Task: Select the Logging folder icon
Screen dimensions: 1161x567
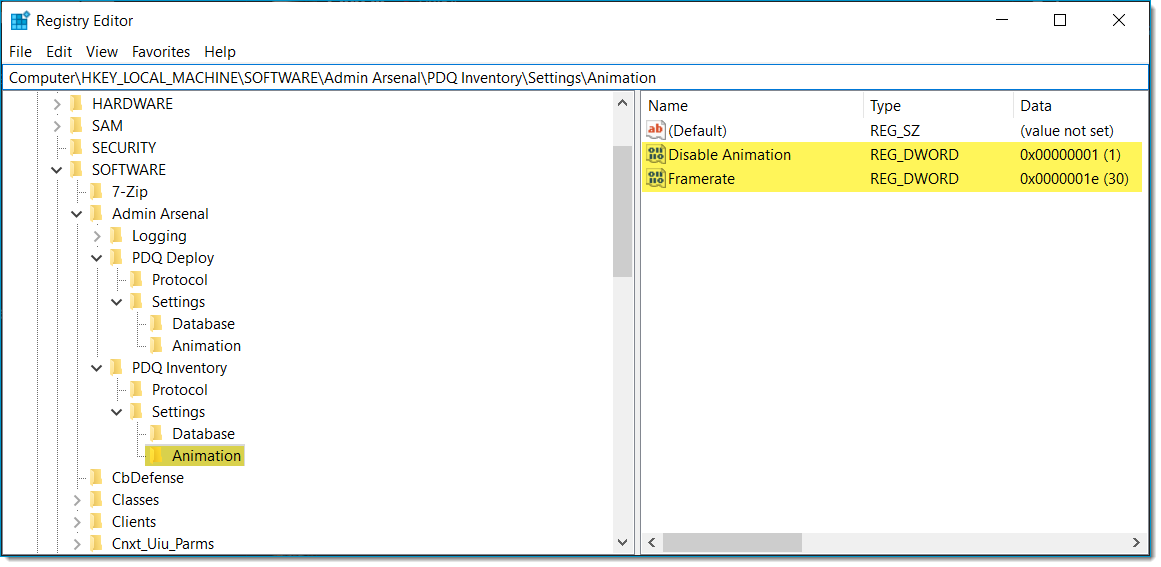Action: point(116,235)
